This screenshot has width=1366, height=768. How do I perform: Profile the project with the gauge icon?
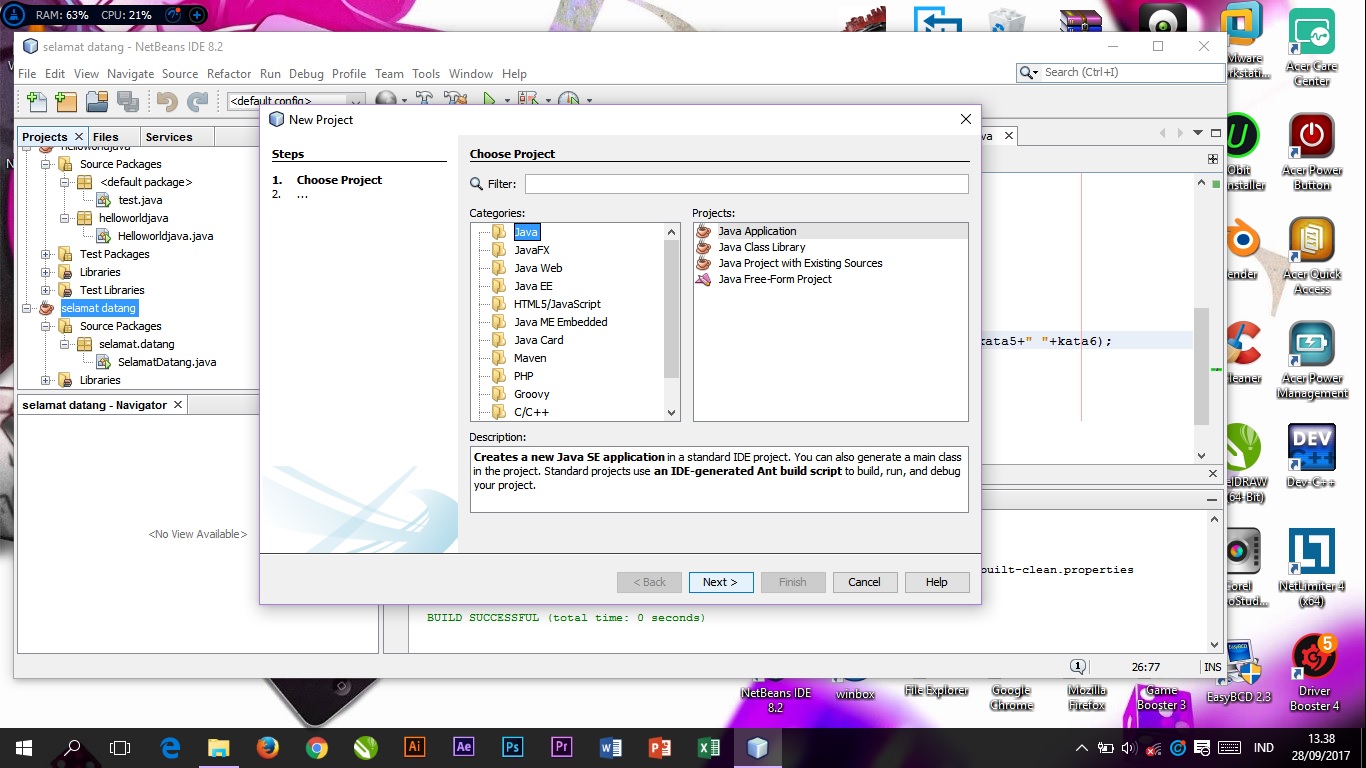tap(567, 100)
